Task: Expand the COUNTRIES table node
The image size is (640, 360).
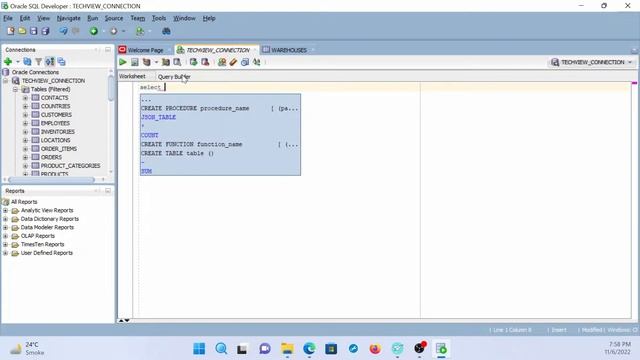Action: [25, 106]
